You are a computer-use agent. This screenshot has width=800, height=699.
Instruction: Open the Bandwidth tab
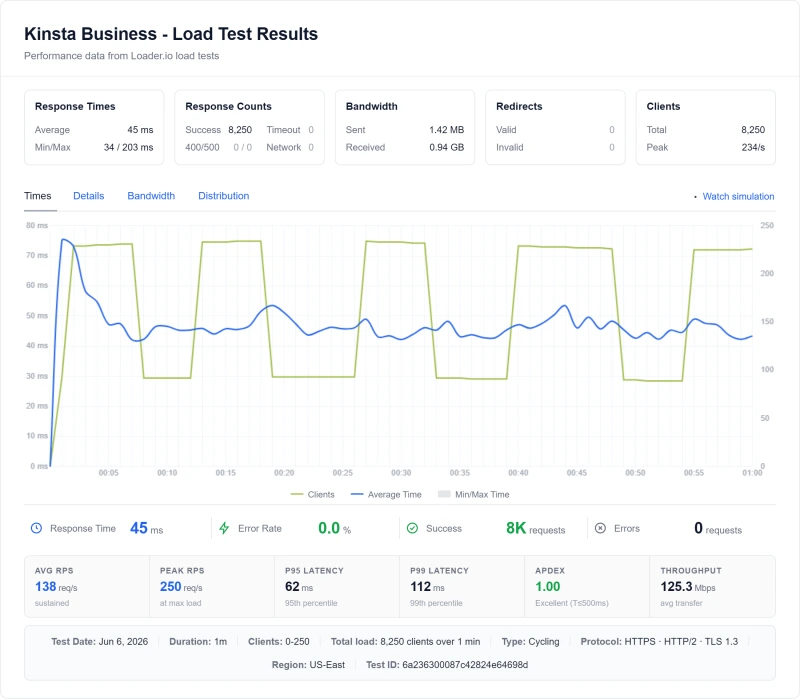(x=151, y=196)
